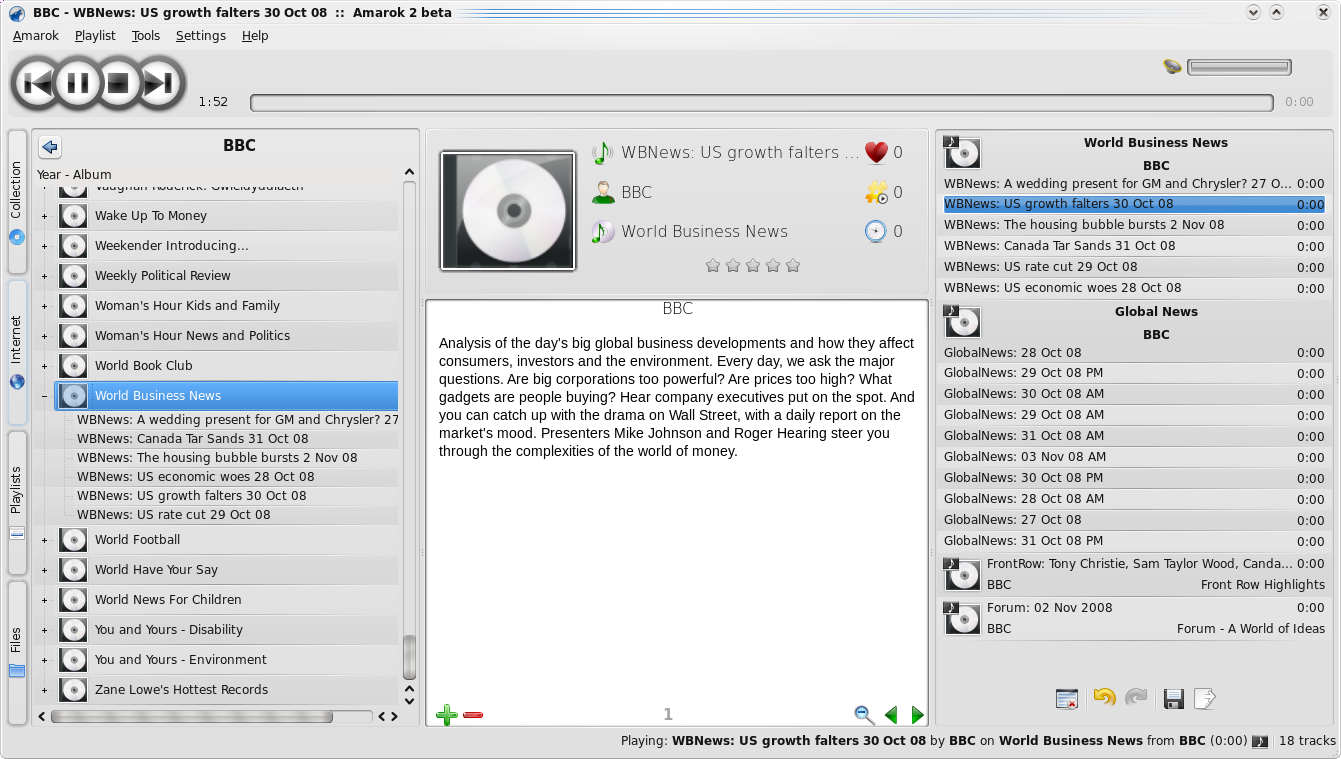The width and height of the screenshot is (1341, 759).
Task: Click on the track progress bar
Action: click(761, 102)
